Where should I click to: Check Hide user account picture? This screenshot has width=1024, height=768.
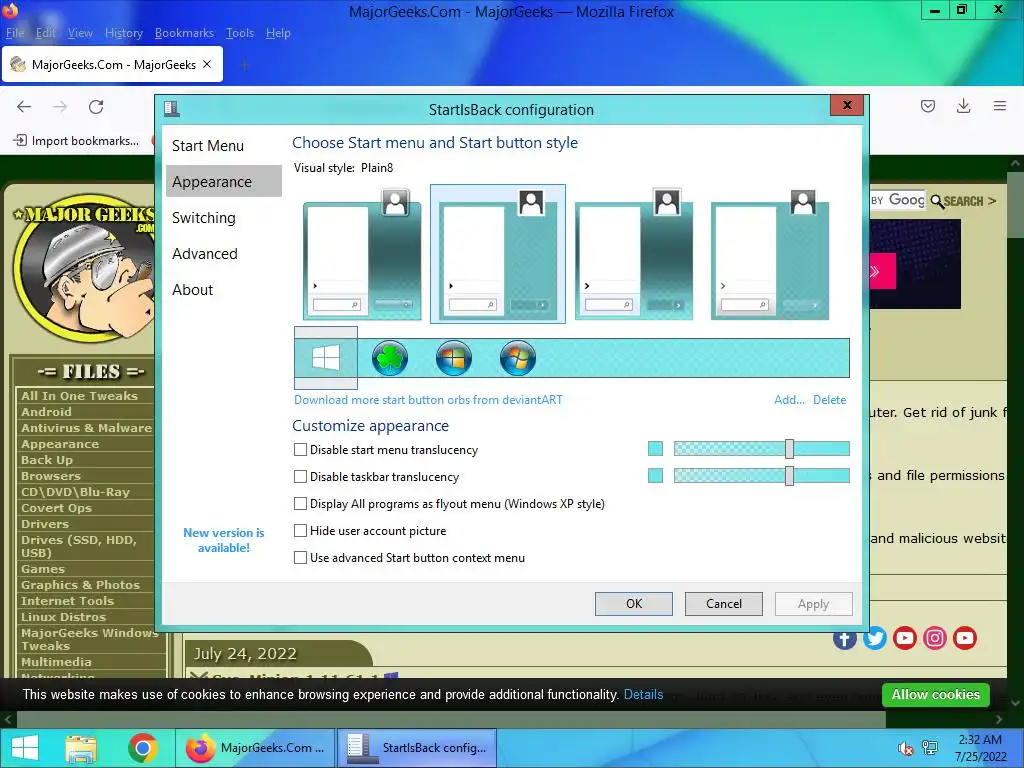click(300, 530)
